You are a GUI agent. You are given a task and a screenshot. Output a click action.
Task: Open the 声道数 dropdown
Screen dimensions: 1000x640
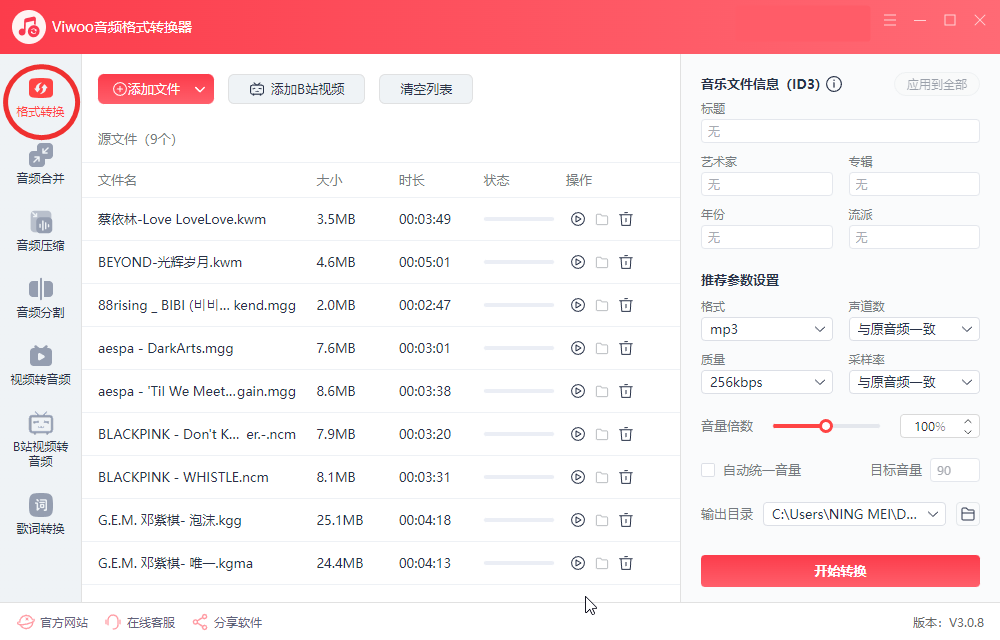[x=914, y=329]
